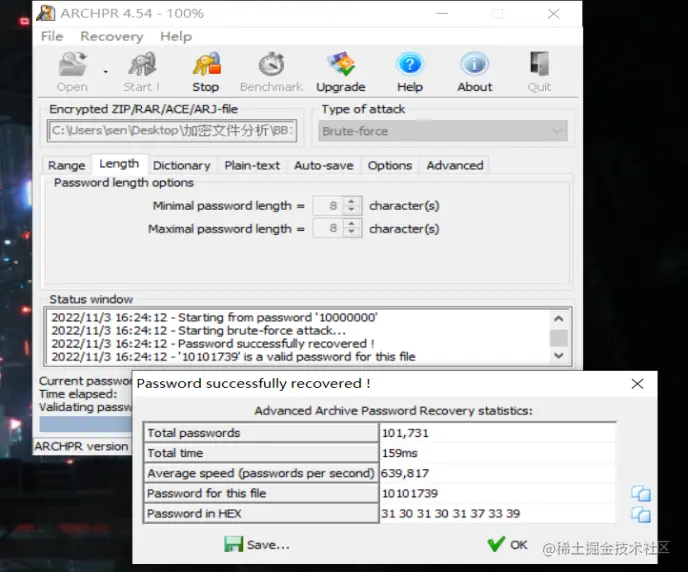Click the Password in HEX label
This screenshot has width=688, height=573.
tap(194, 514)
